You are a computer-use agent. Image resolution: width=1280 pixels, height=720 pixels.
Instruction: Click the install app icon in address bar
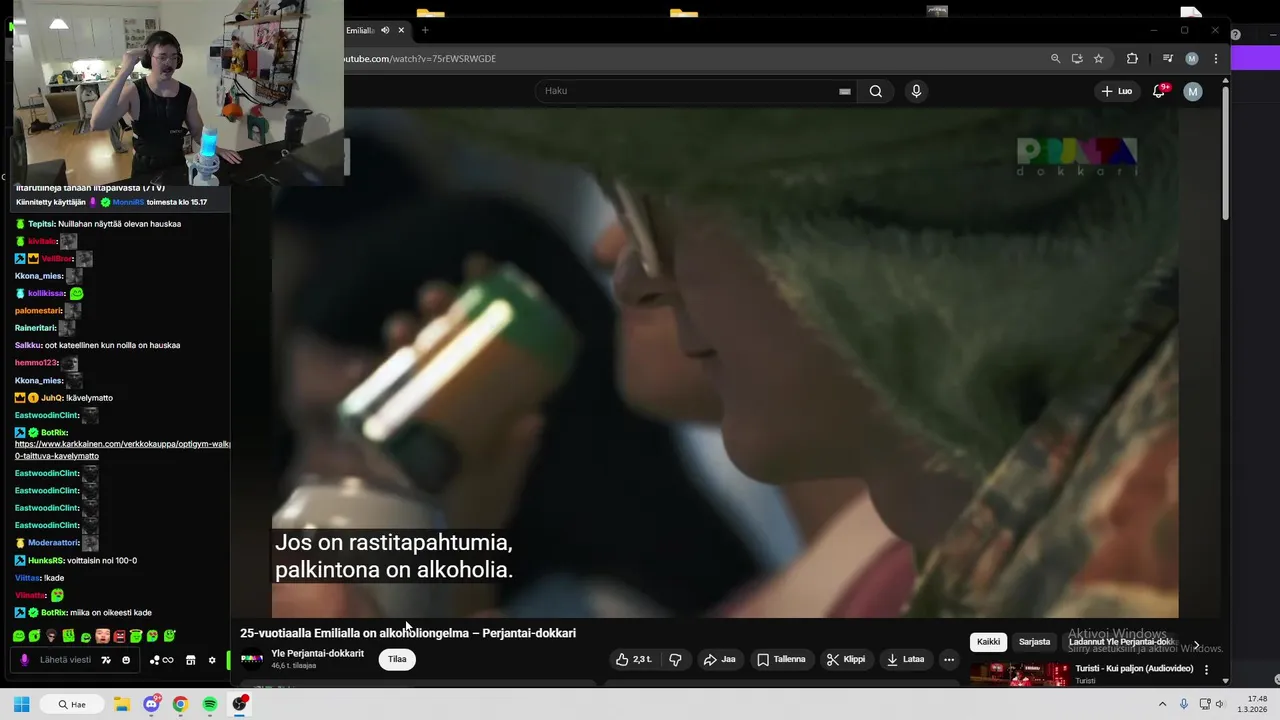coord(1077,59)
